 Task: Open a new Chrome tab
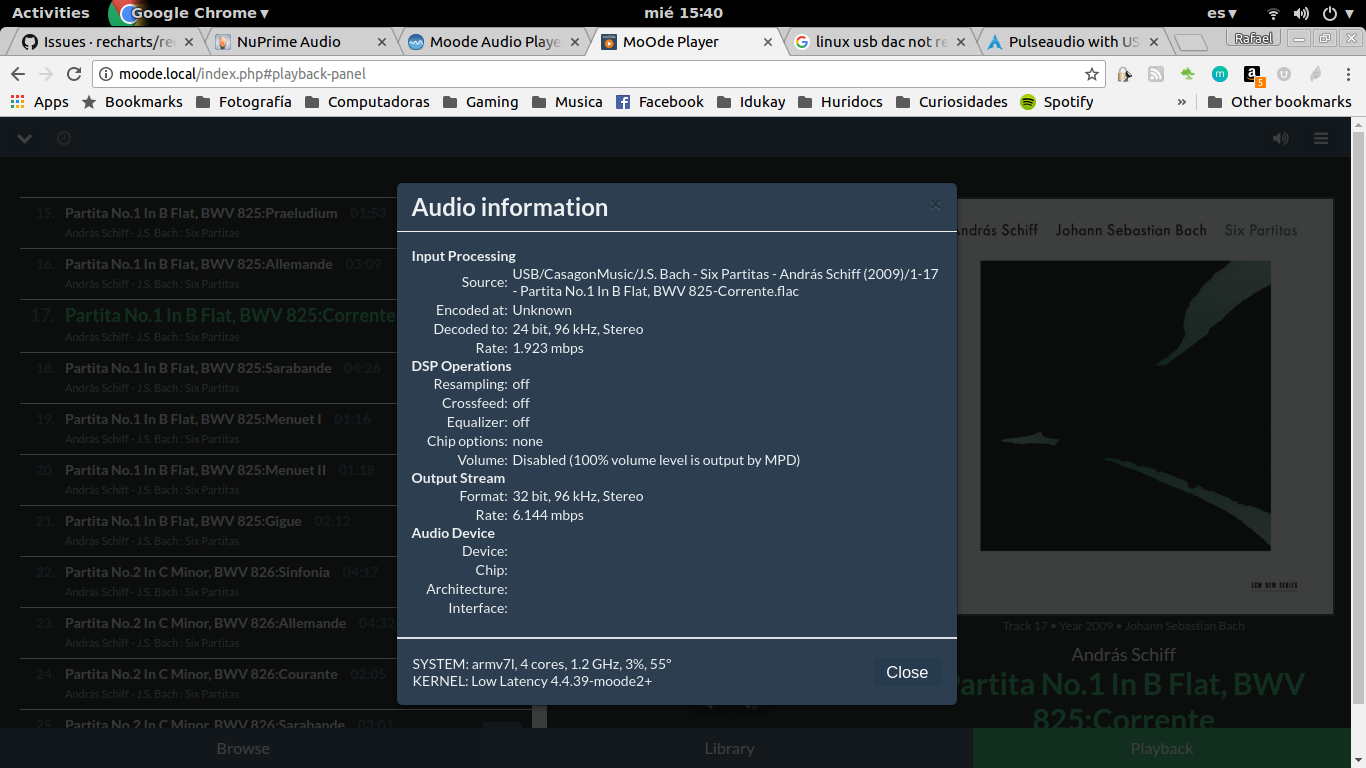[x=1191, y=43]
